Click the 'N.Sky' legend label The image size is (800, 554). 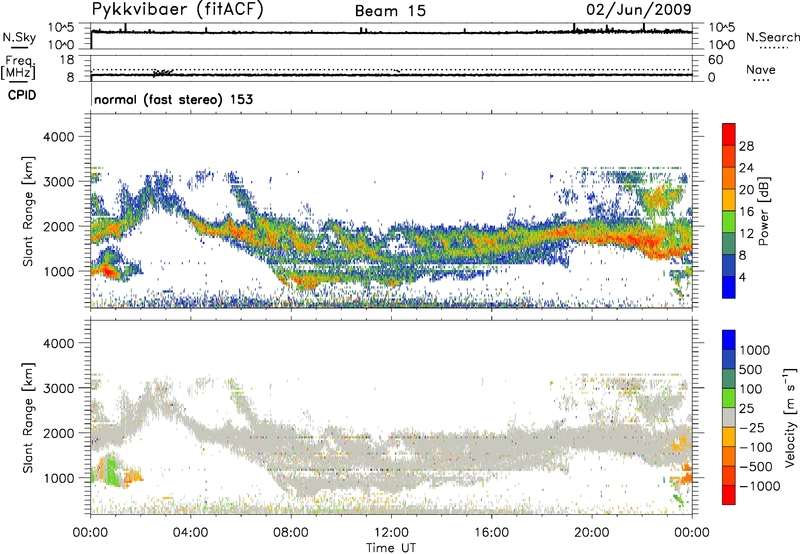pyautogui.click(x=19, y=37)
